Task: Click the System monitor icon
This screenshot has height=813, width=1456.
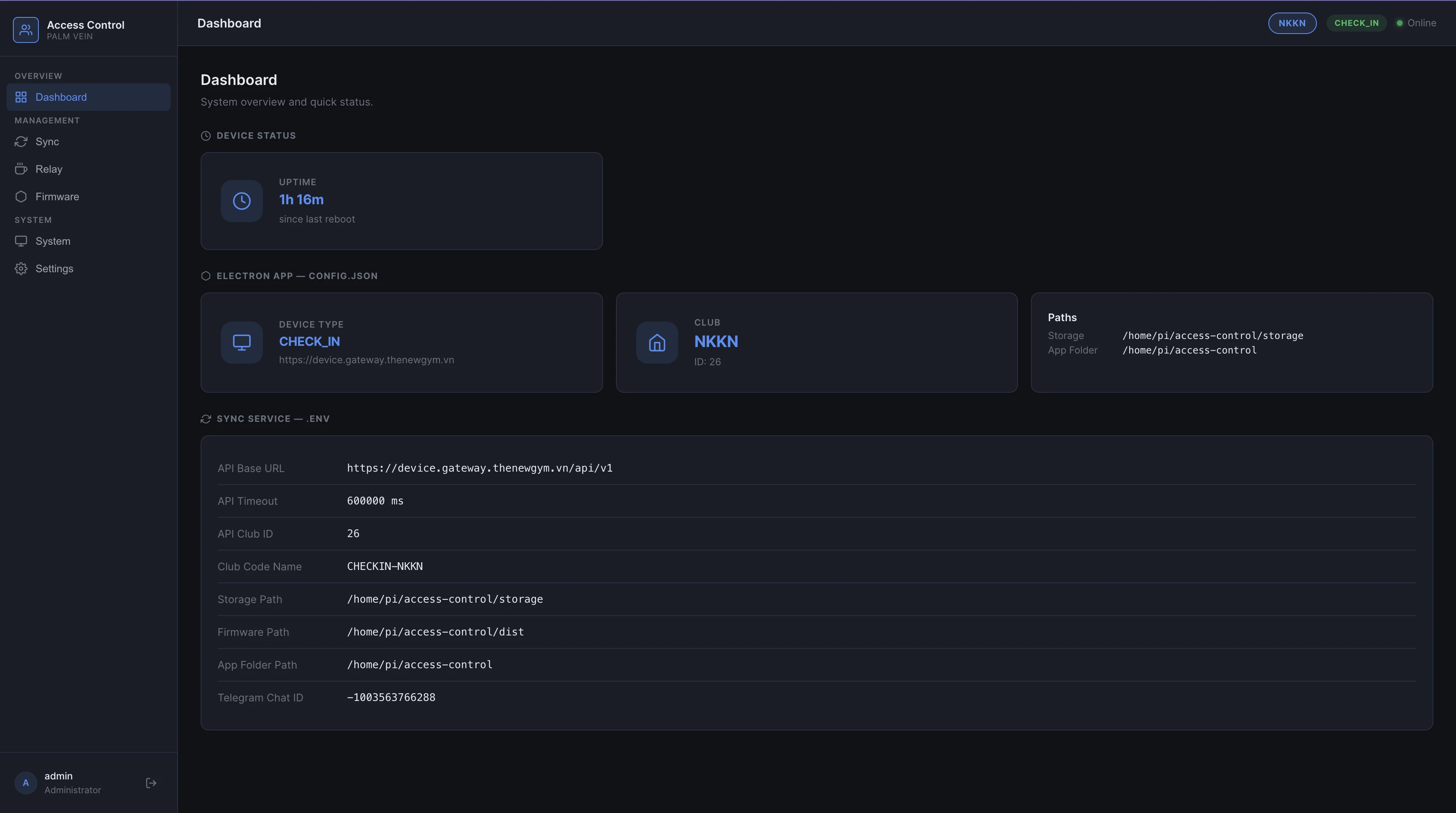Action: click(21, 241)
